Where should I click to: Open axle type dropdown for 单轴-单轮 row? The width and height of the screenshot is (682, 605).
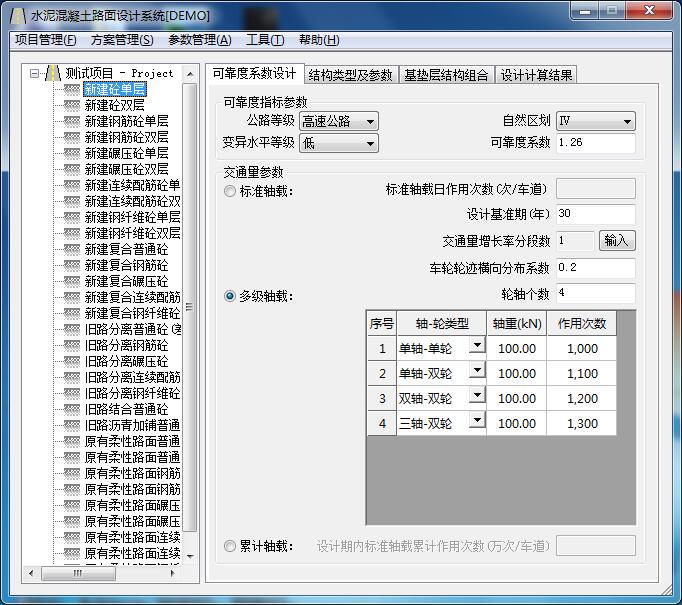point(477,346)
